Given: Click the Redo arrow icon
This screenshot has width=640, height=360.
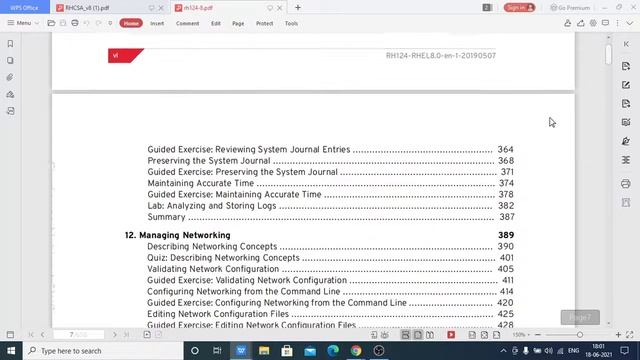Looking at the screenshot, I should (x=98, y=23).
